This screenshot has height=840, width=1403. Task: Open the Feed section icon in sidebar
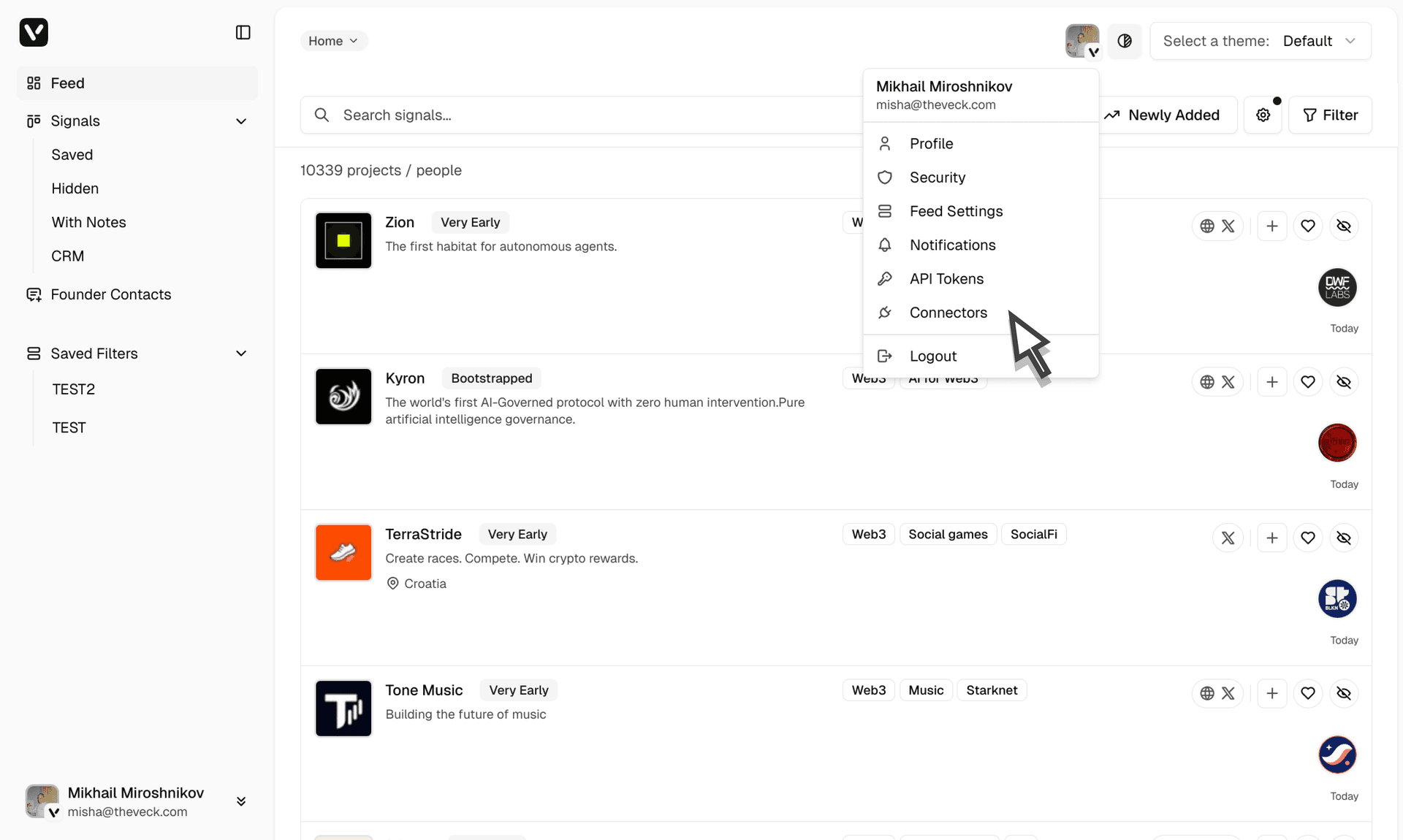[34, 83]
